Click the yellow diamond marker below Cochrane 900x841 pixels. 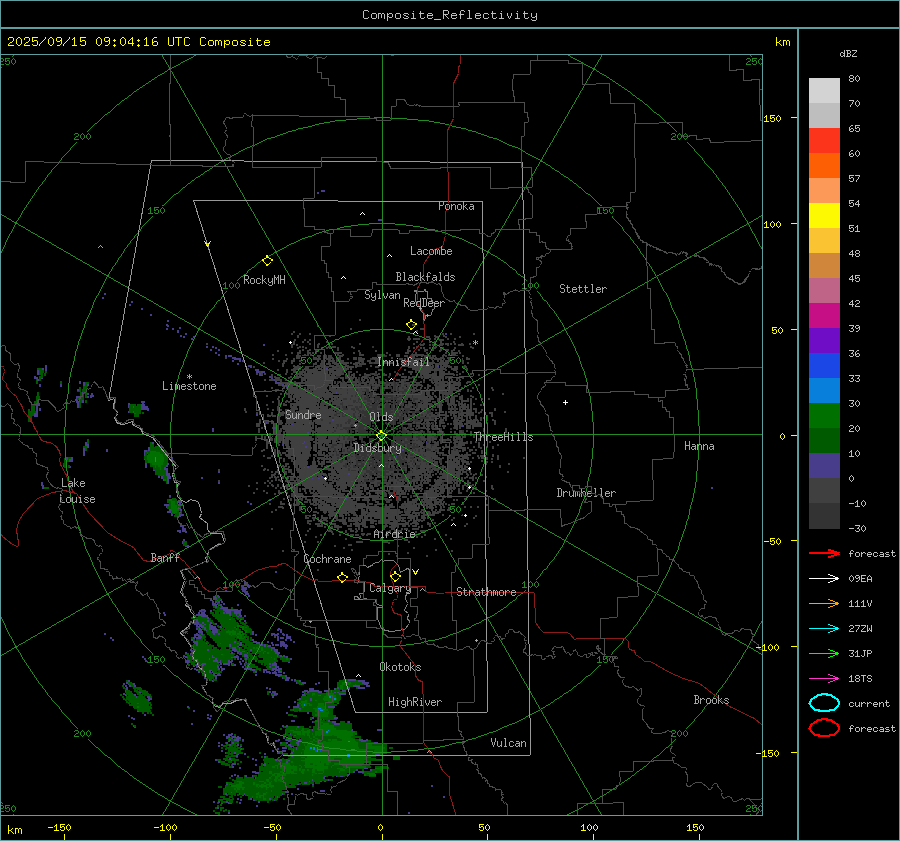343,578
